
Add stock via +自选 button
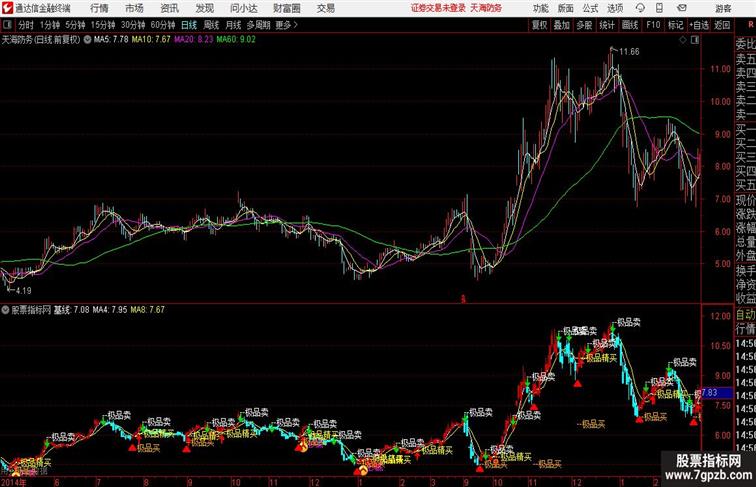(x=699, y=25)
